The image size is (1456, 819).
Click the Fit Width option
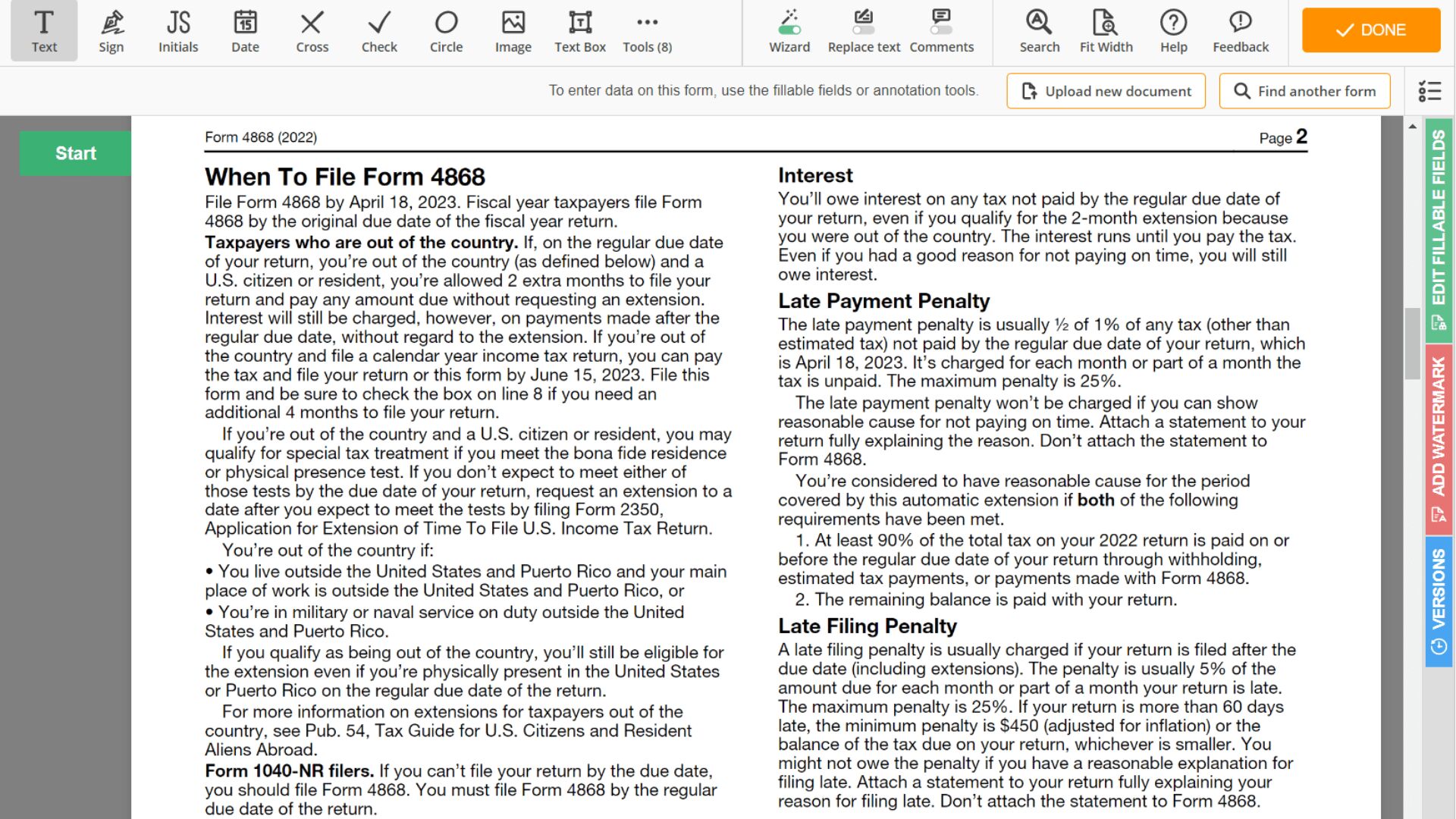[1107, 30]
